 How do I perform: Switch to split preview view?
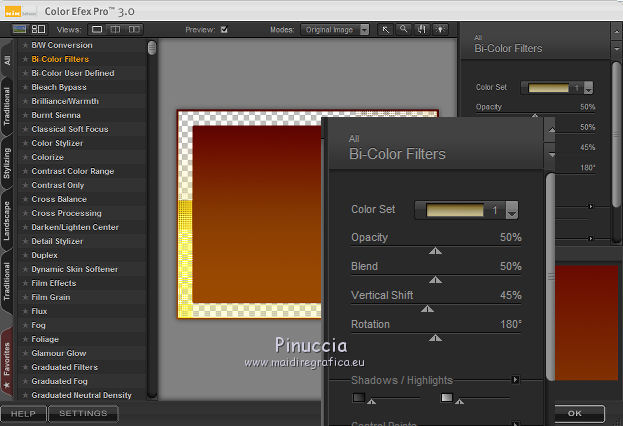tap(116, 30)
